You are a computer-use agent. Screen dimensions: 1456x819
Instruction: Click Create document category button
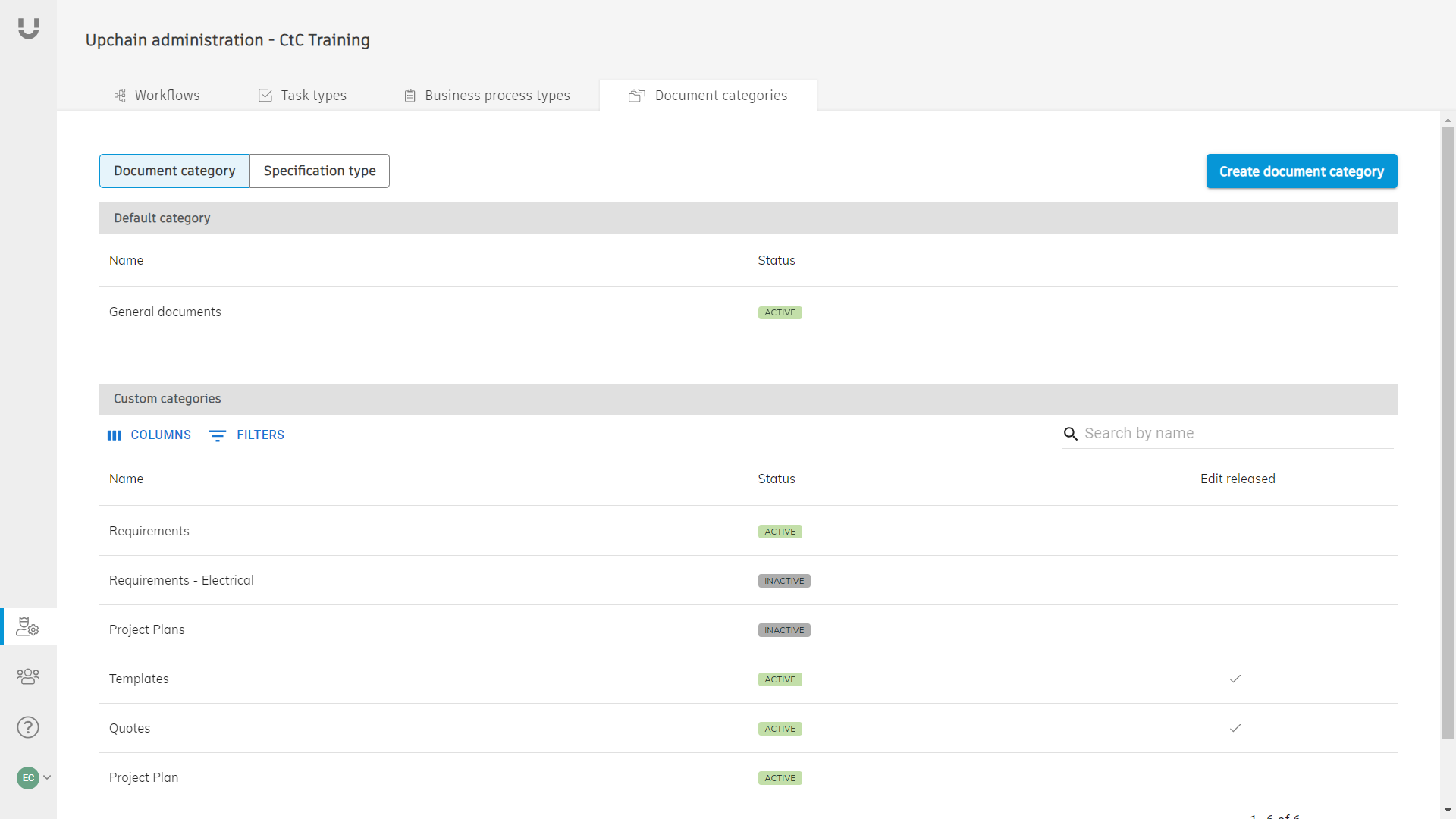(x=1301, y=171)
